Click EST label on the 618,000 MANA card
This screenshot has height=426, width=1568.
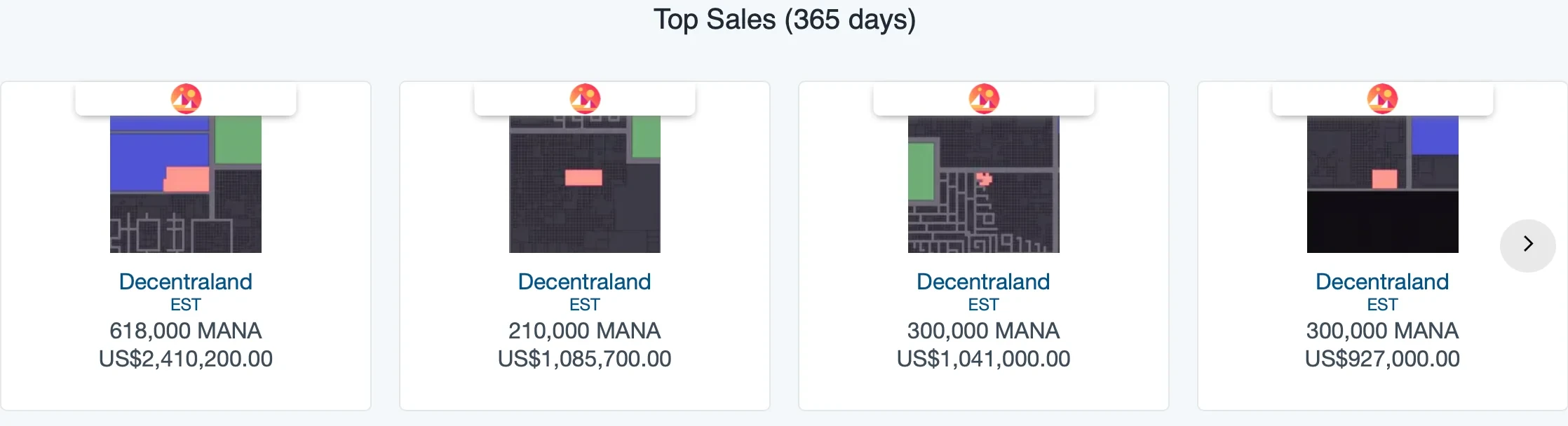click(186, 305)
